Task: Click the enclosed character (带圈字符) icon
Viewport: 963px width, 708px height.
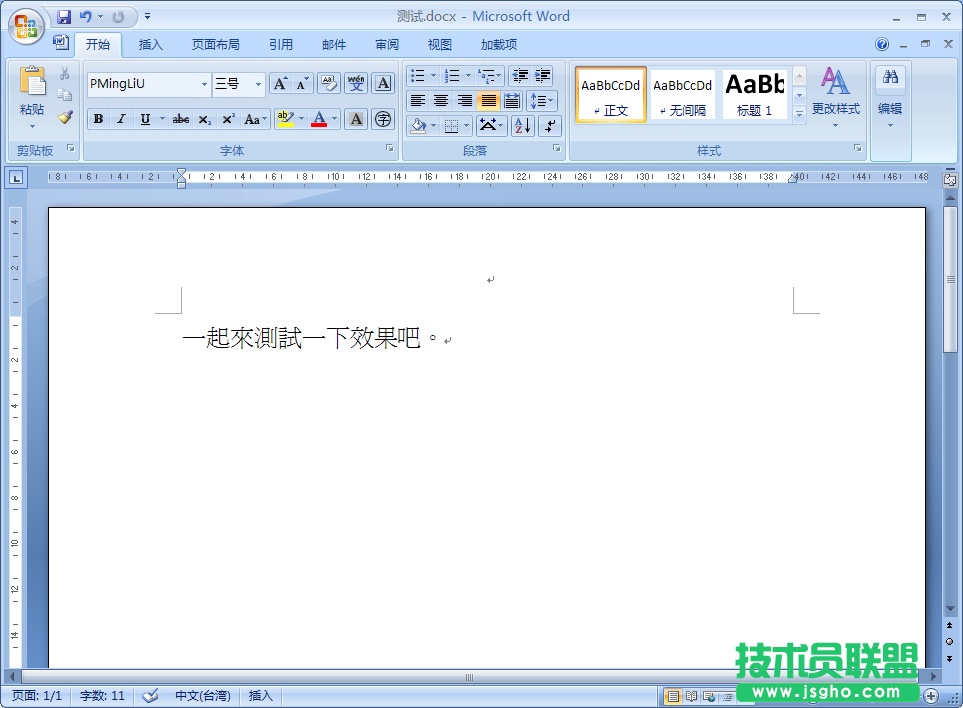Action: coord(383,119)
